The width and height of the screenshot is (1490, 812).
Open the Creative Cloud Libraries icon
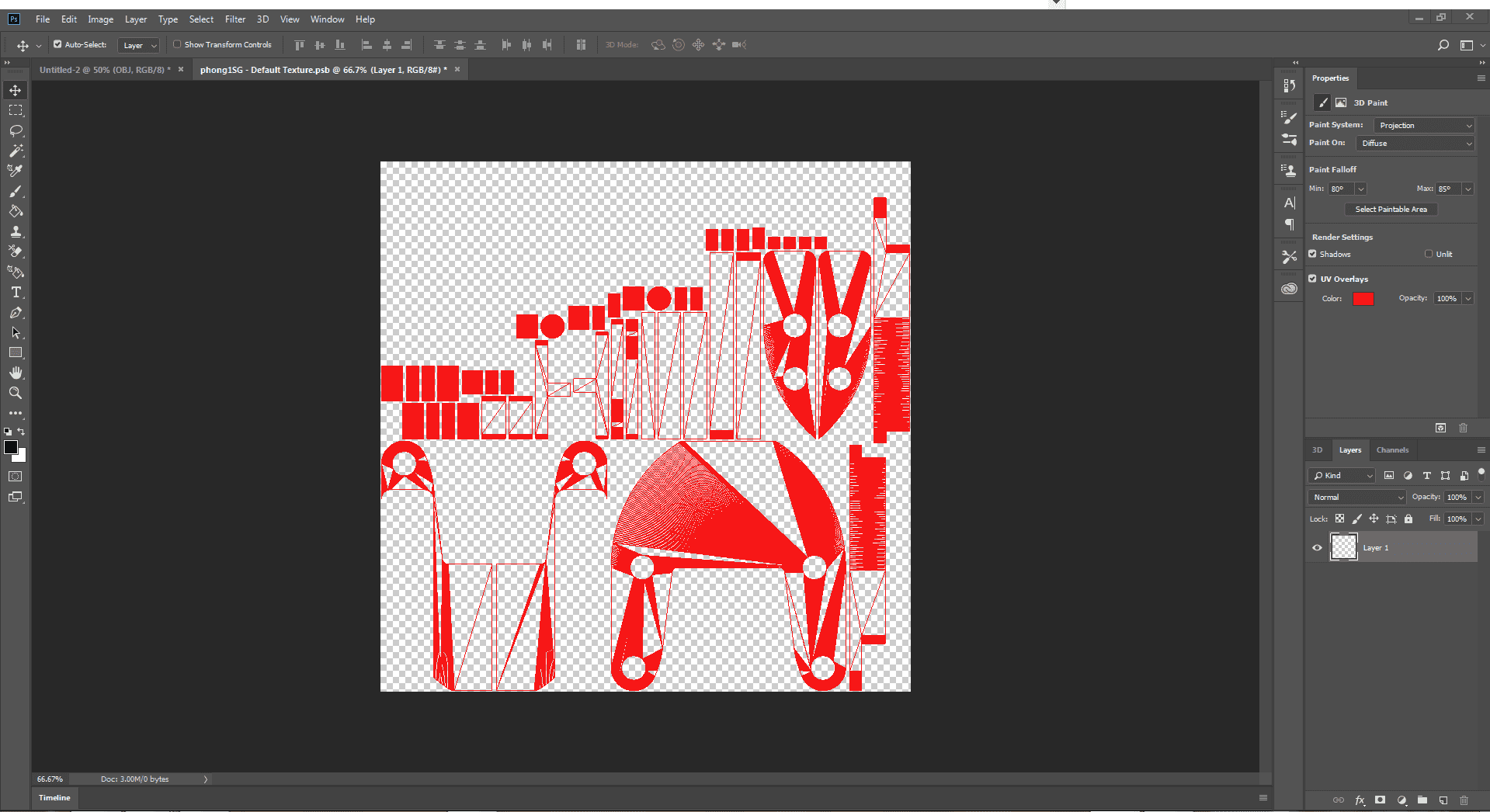[1290, 289]
